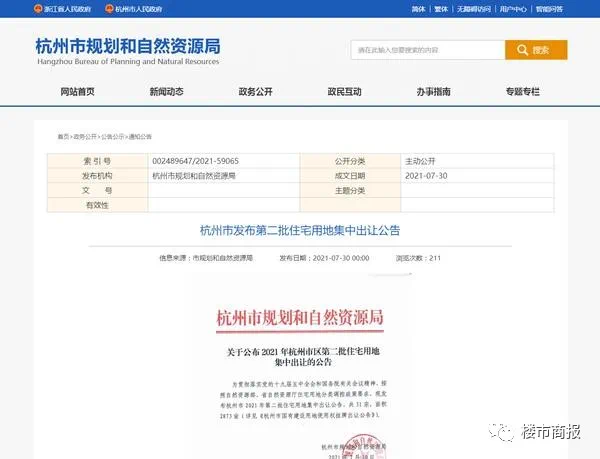
Task: Go to 首页 in breadcrumb
Action: pyautogui.click(x=63, y=137)
